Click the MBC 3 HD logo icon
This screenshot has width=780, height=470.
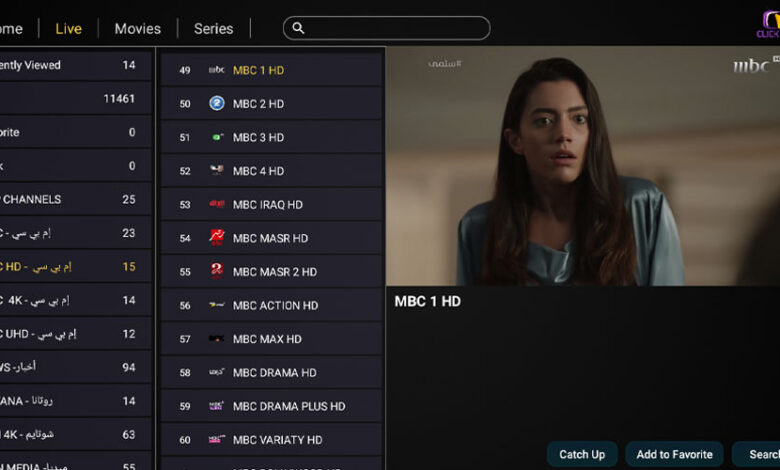217,137
